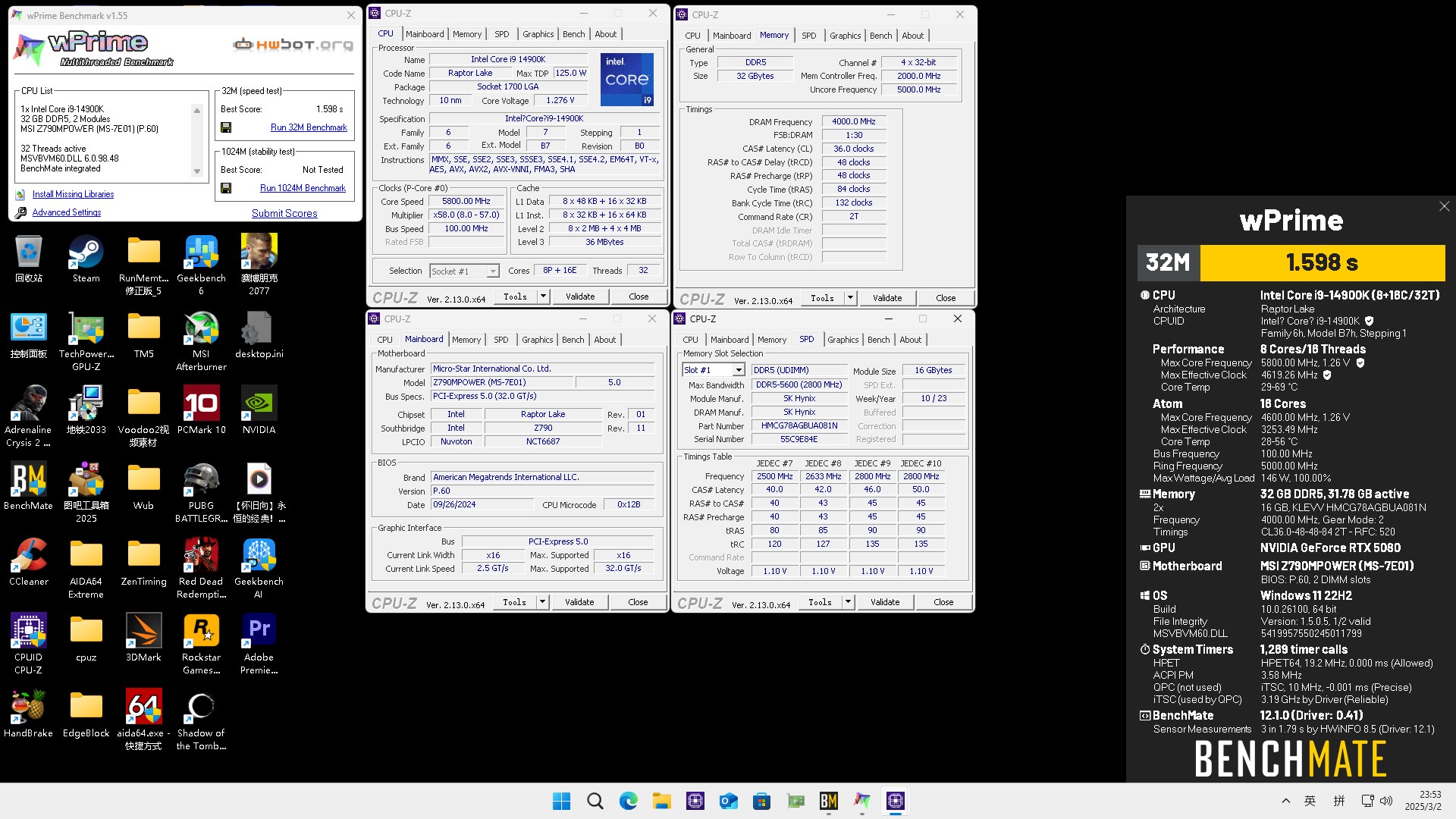Launch Geekbench AI shortcut
Screen dimensions: 1456x819
[x=259, y=568]
